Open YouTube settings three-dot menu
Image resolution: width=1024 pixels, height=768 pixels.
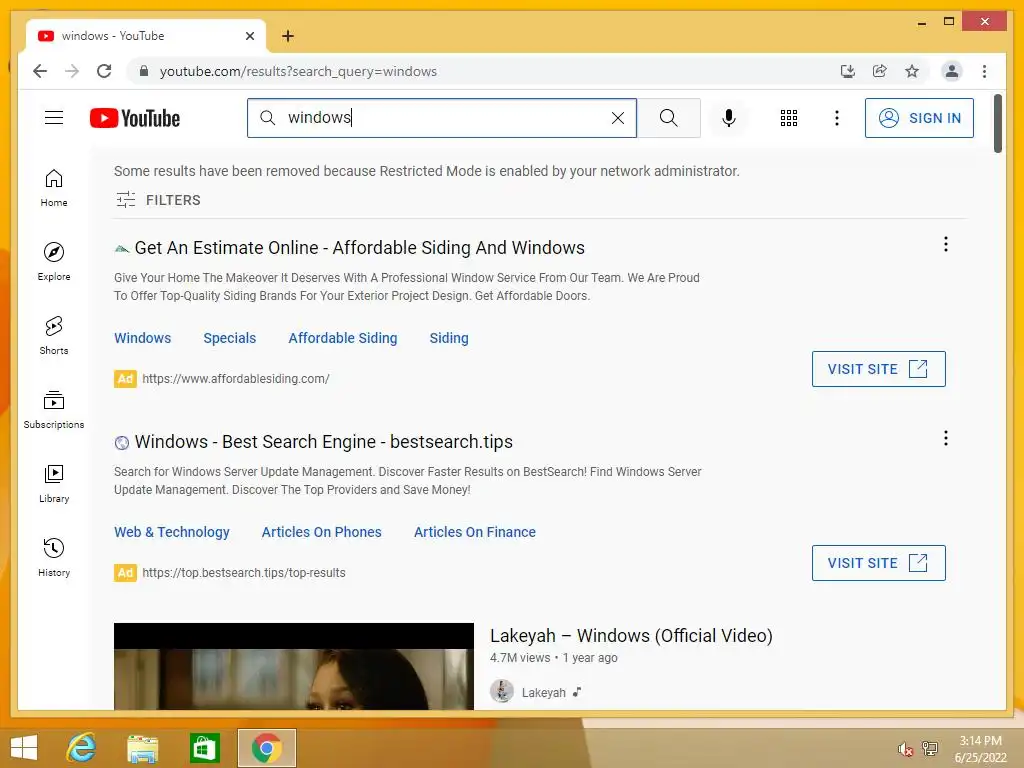836,118
